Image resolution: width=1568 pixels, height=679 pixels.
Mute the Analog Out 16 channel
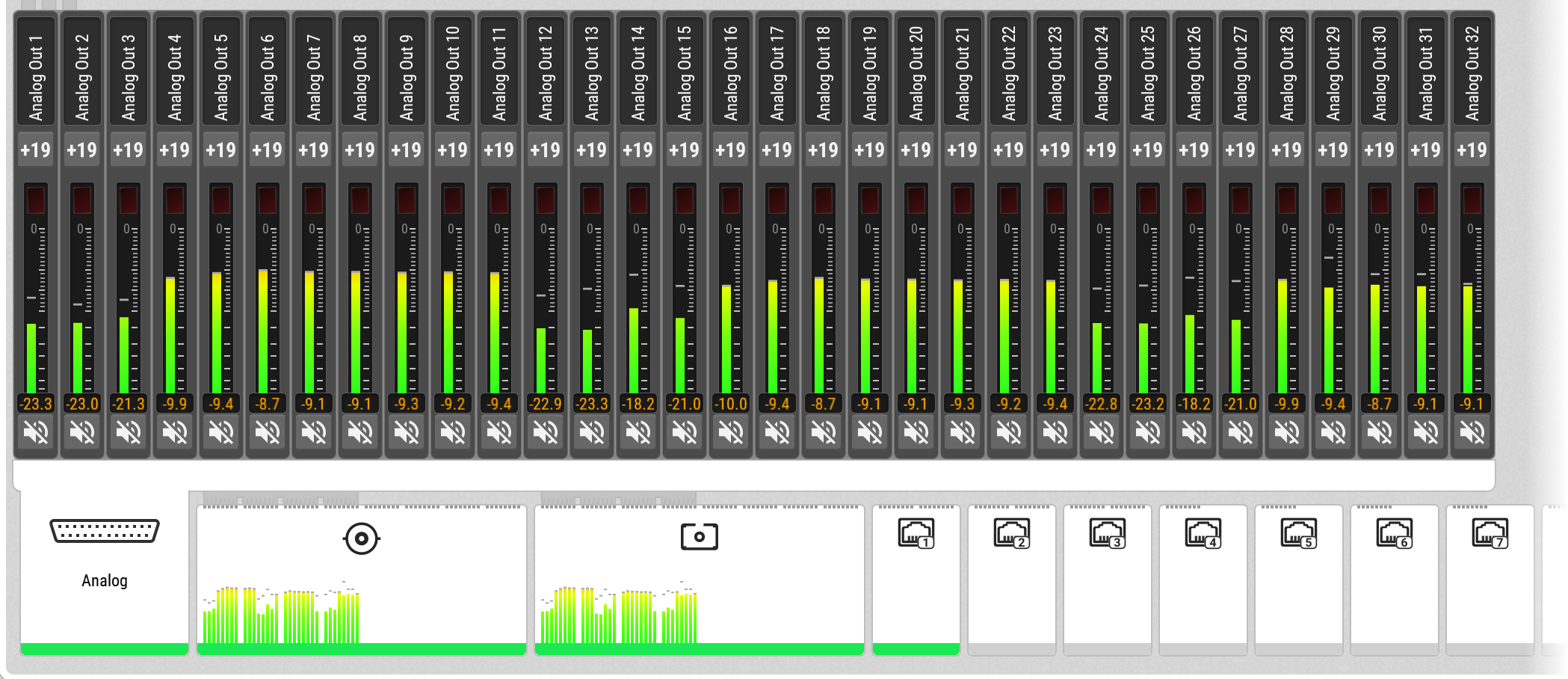tap(731, 432)
